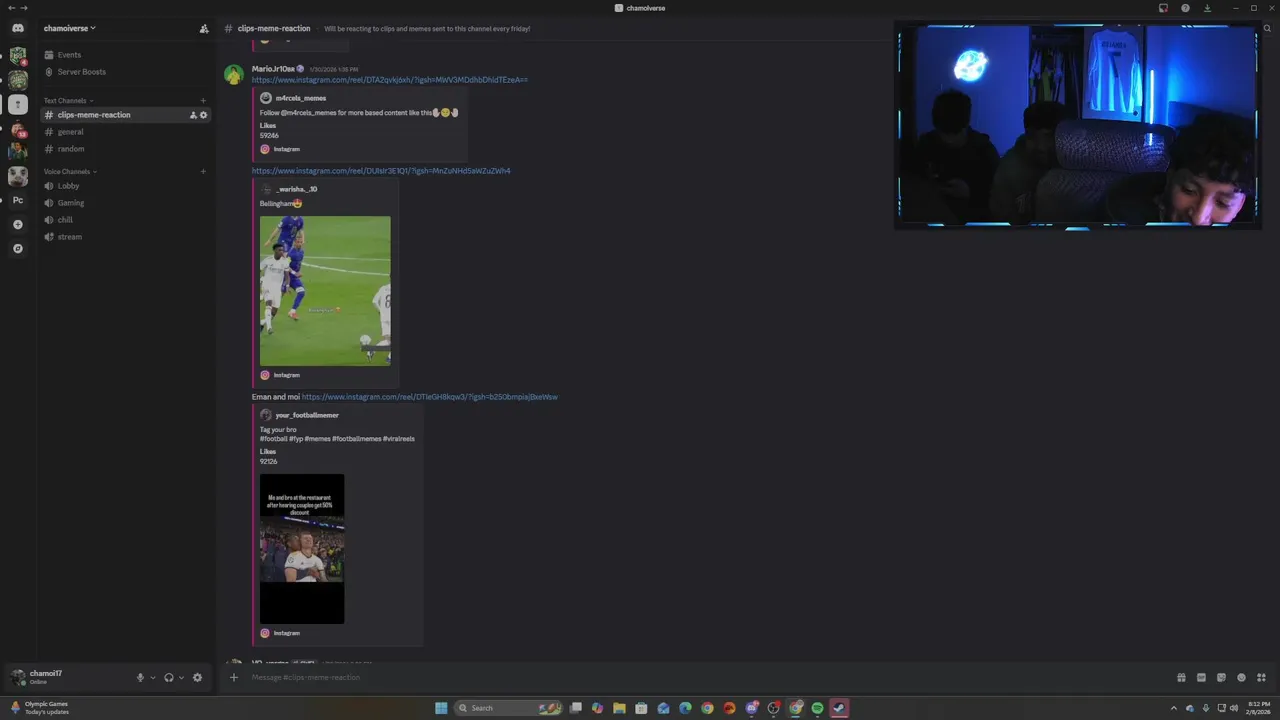Open Discord help icon in title bar
1280x720 pixels.
1185,8
